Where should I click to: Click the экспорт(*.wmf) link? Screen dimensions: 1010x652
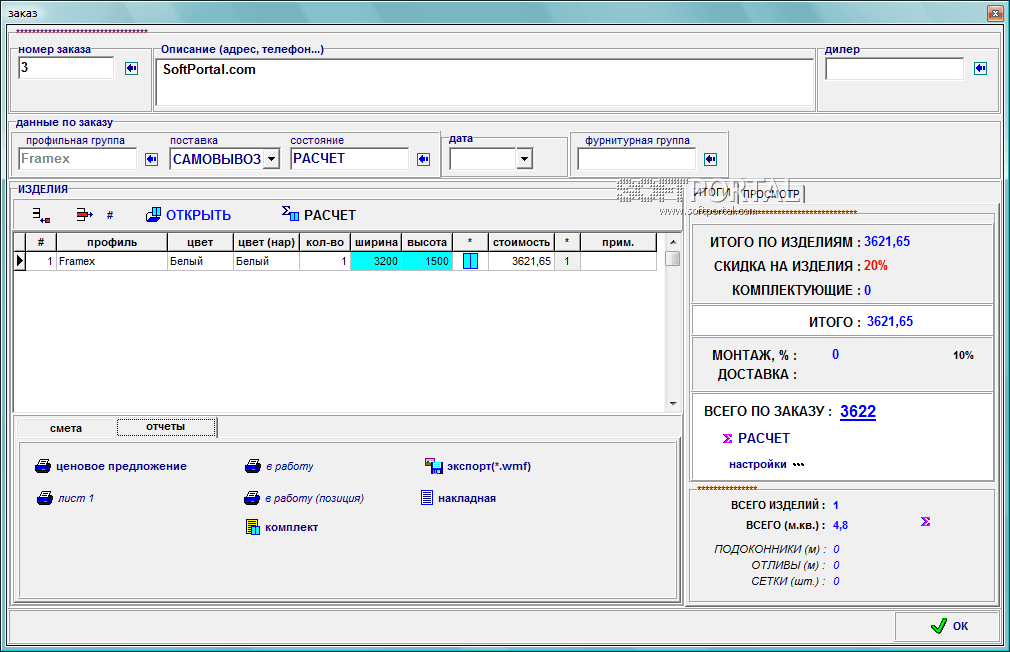[x=489, y=466]
